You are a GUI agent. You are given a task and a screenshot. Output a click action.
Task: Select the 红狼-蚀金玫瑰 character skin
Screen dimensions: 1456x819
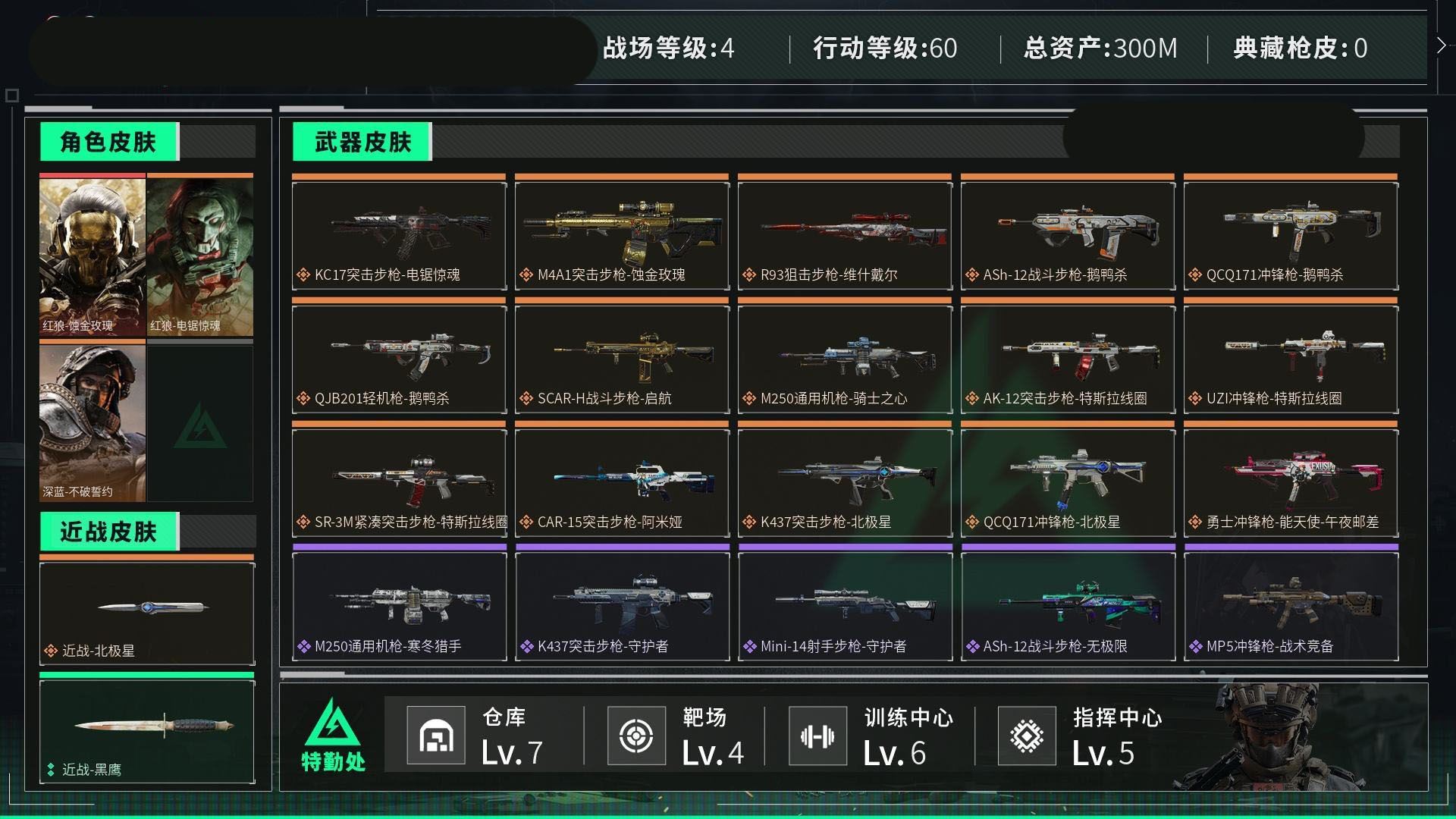tap(92, 255)
